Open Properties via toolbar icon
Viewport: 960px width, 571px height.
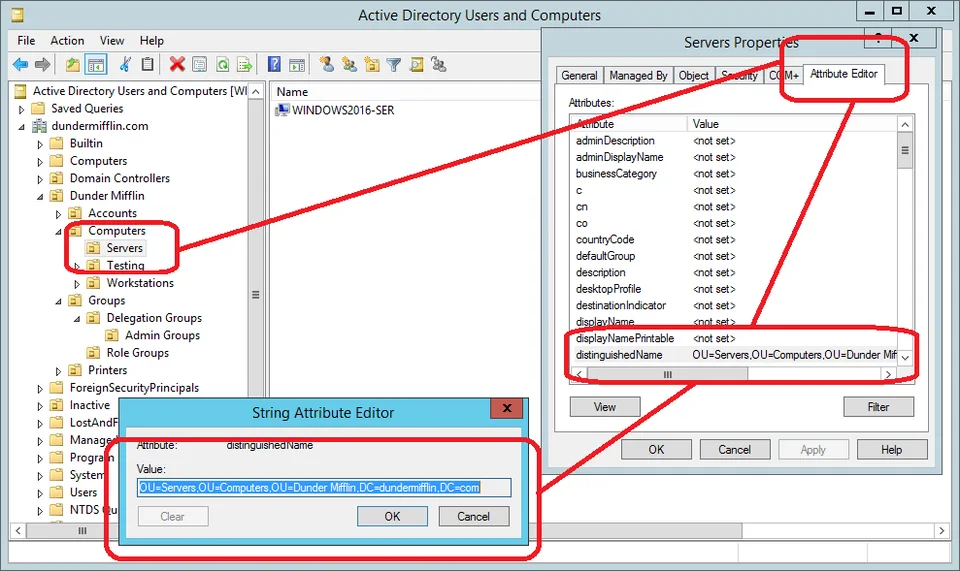click(x=200, y=64)
